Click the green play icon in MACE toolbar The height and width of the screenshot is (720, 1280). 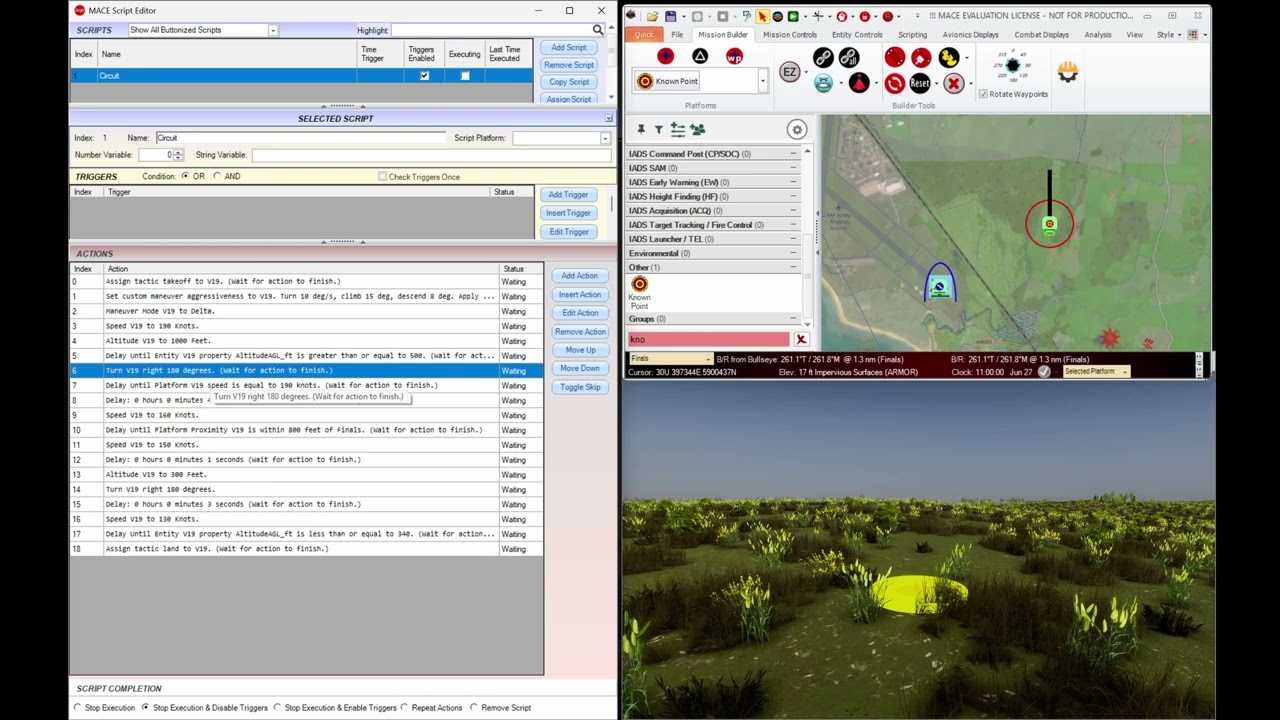pos(793,16)
